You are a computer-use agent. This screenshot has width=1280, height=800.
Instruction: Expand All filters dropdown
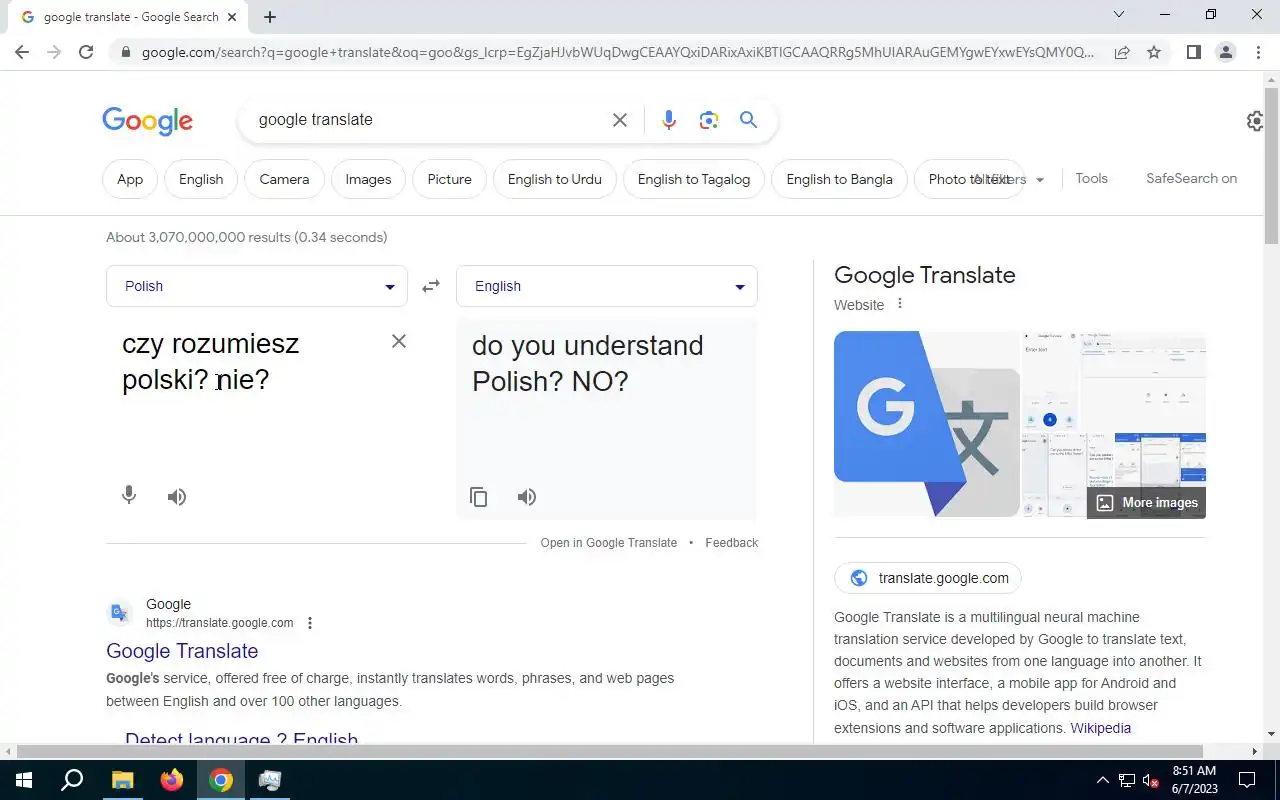(x=1008, y=179)
